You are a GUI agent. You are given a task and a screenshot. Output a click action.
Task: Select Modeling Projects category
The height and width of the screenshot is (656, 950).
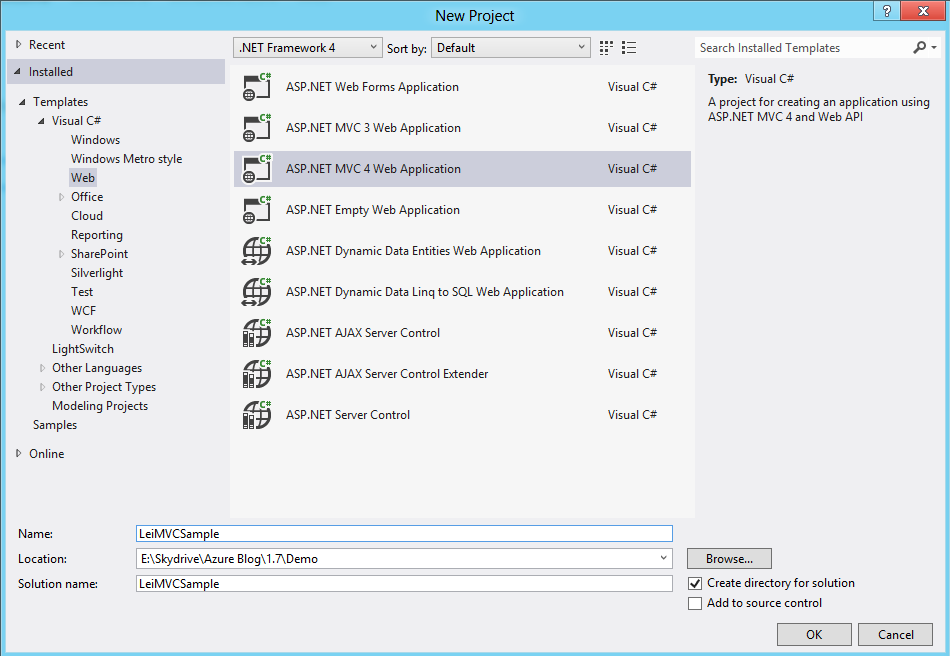(100, 406)
